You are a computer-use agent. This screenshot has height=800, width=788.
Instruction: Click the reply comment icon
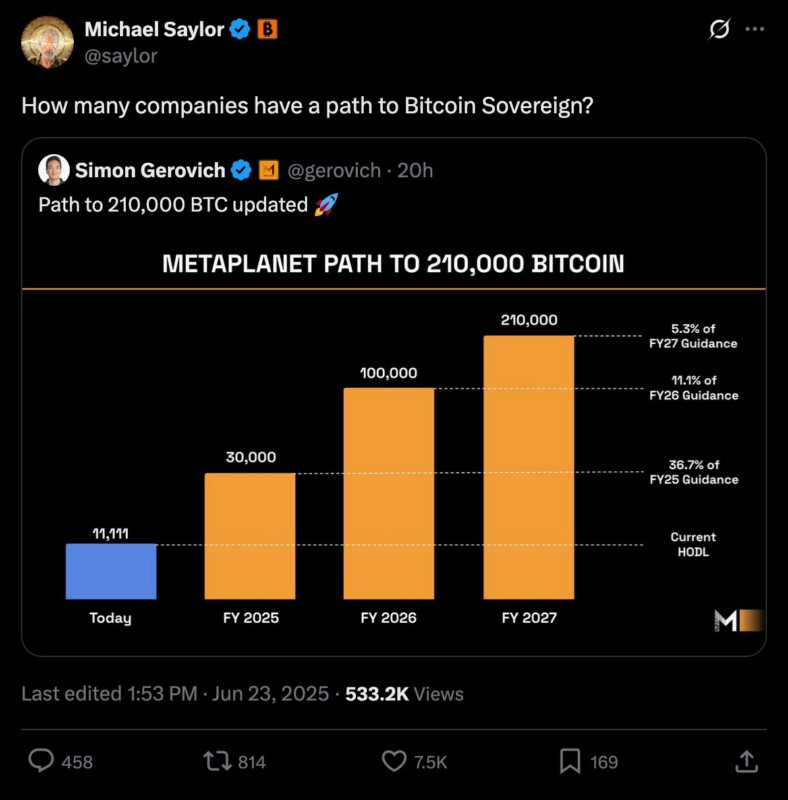coord(41,762)
